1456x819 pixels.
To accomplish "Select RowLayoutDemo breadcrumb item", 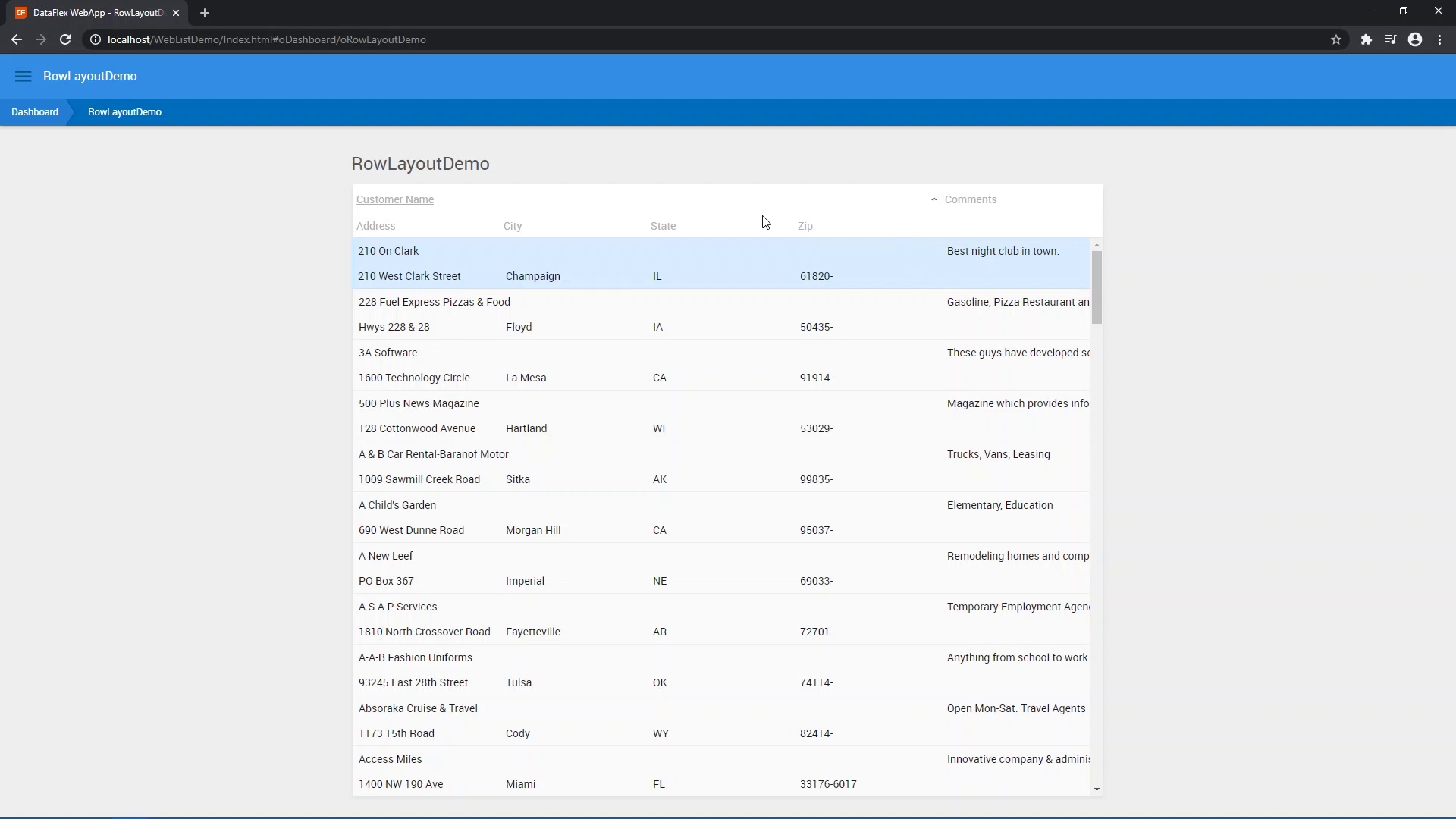I will coord(124,112).
